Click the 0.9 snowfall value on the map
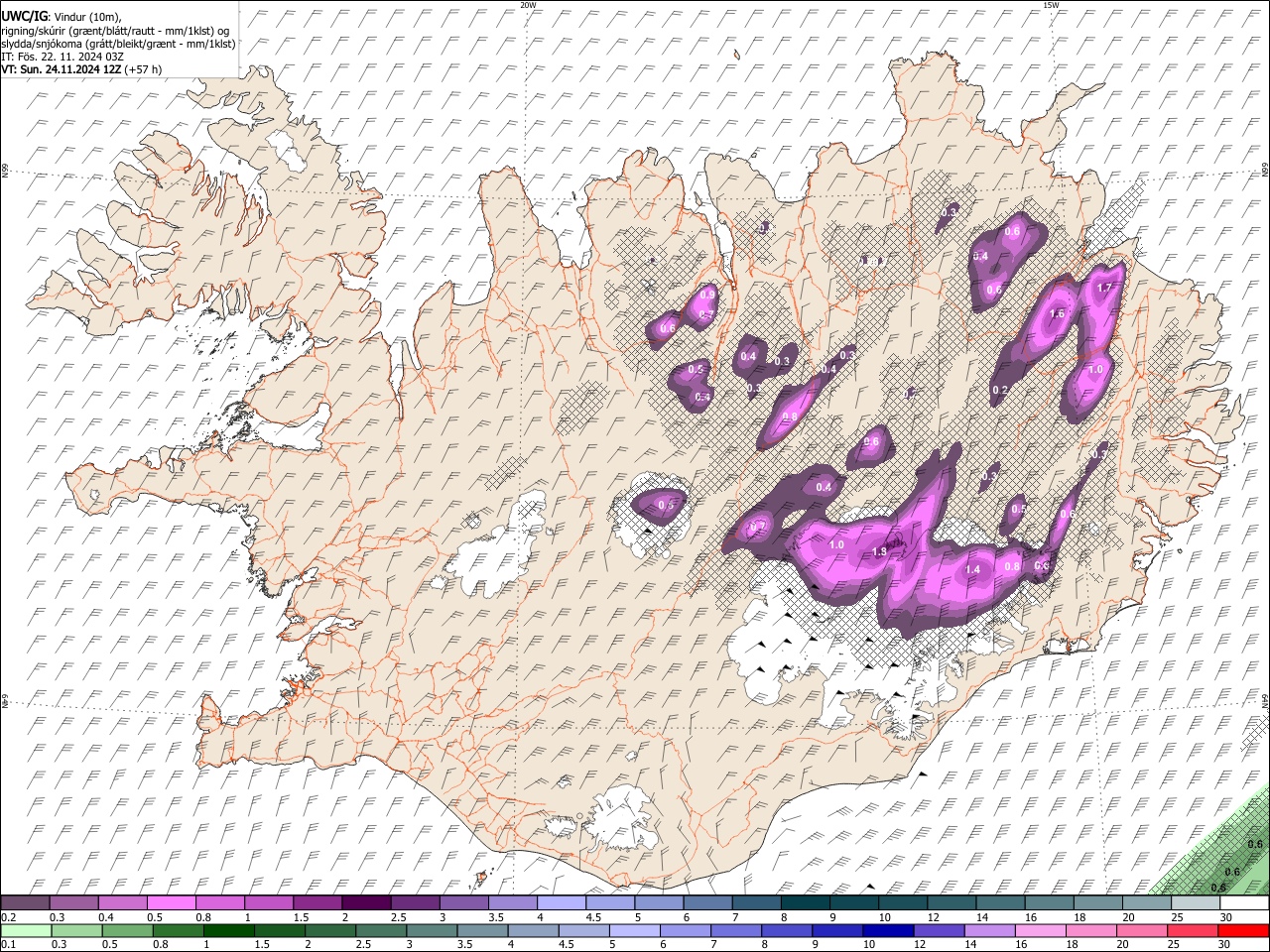 click(707, 295)
